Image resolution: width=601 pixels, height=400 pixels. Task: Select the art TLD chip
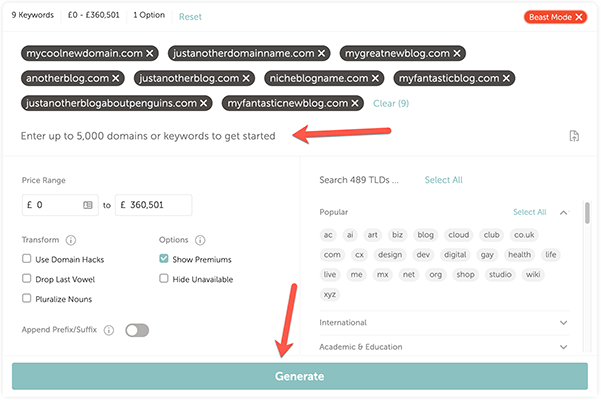[x=373, y=235]
